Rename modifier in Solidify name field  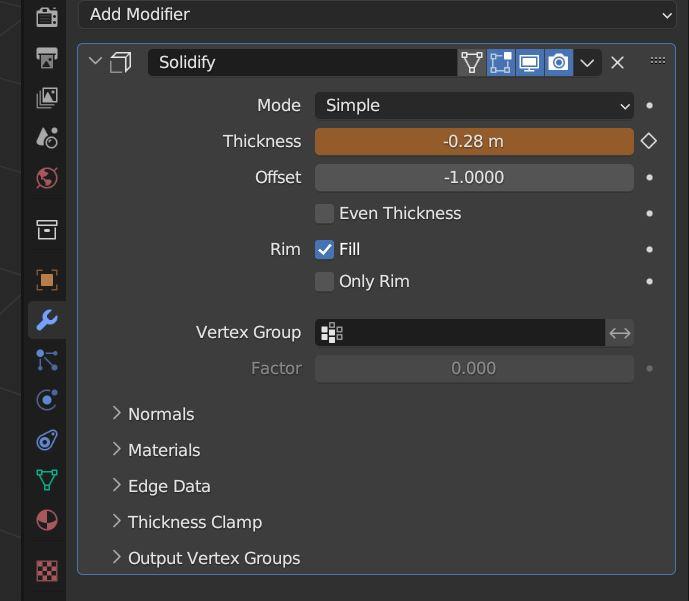[302, 62]
